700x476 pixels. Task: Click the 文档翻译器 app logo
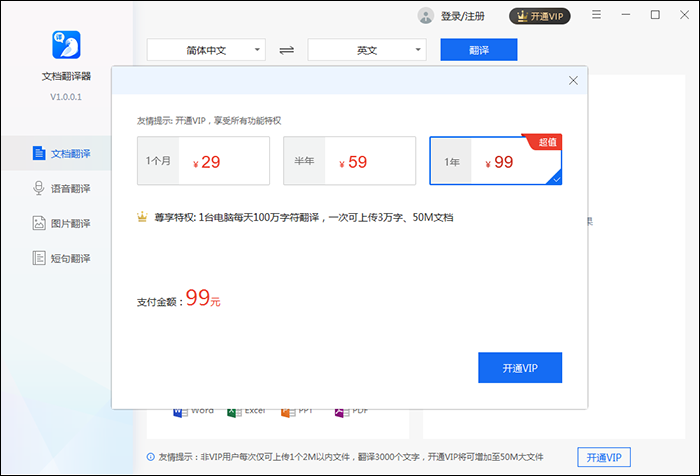point(65,44)
